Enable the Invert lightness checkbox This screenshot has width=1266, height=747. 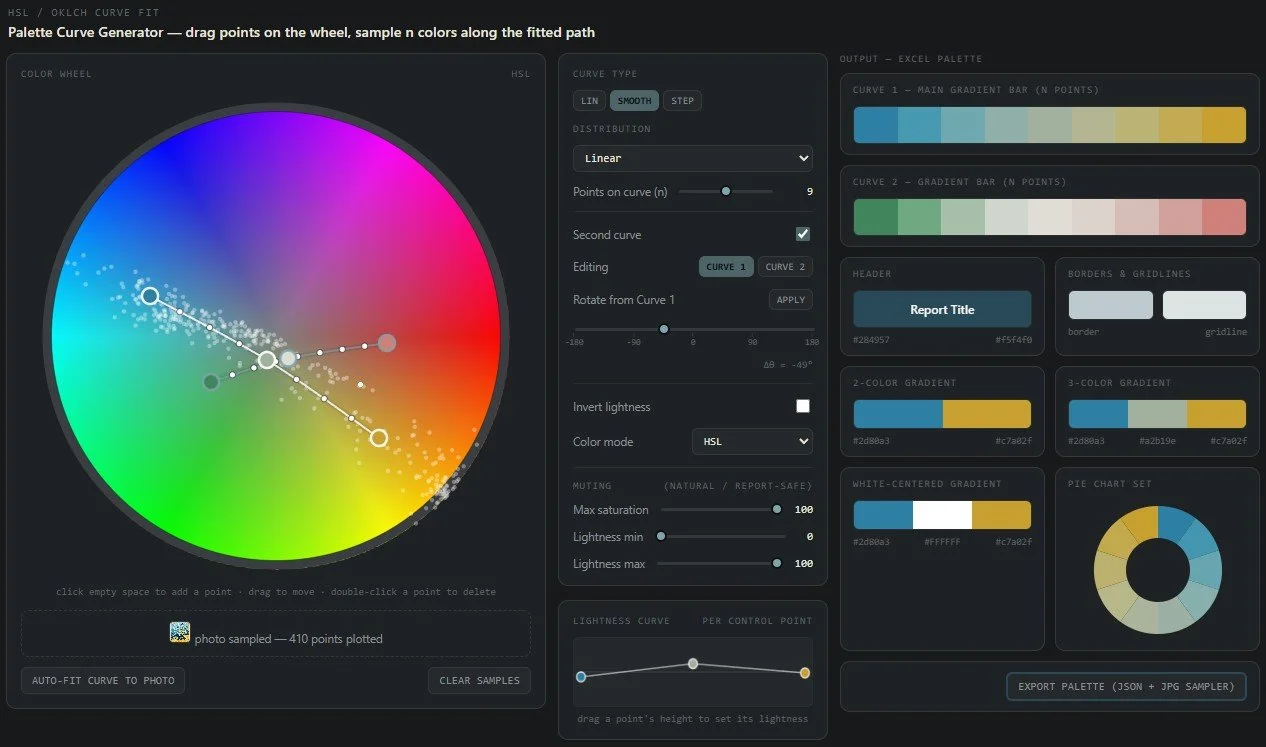[802, 406]
